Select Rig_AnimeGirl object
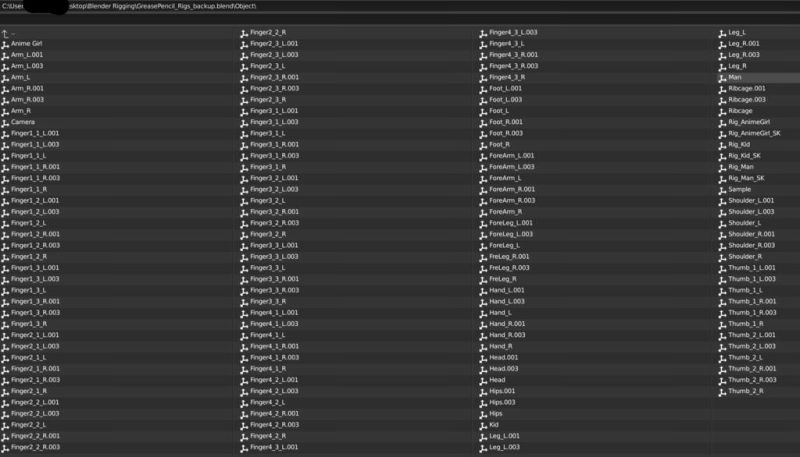This screenshot has width=800, height=457. tap(748, 122)
